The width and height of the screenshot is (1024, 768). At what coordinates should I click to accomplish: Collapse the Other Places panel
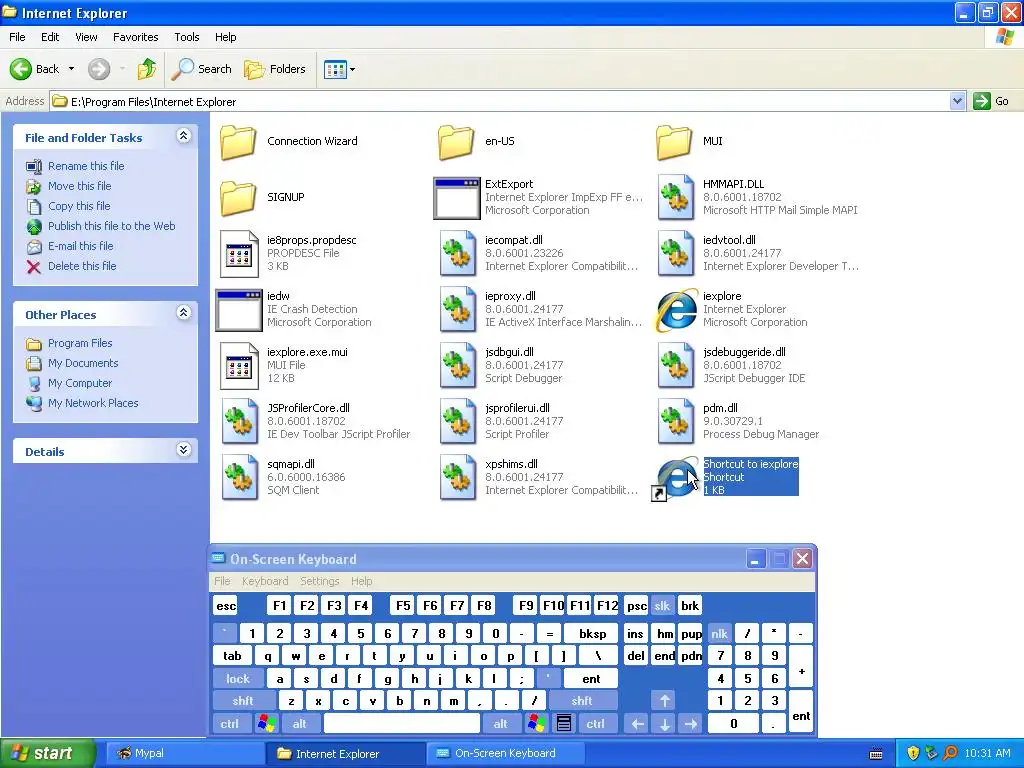(184, 313)
